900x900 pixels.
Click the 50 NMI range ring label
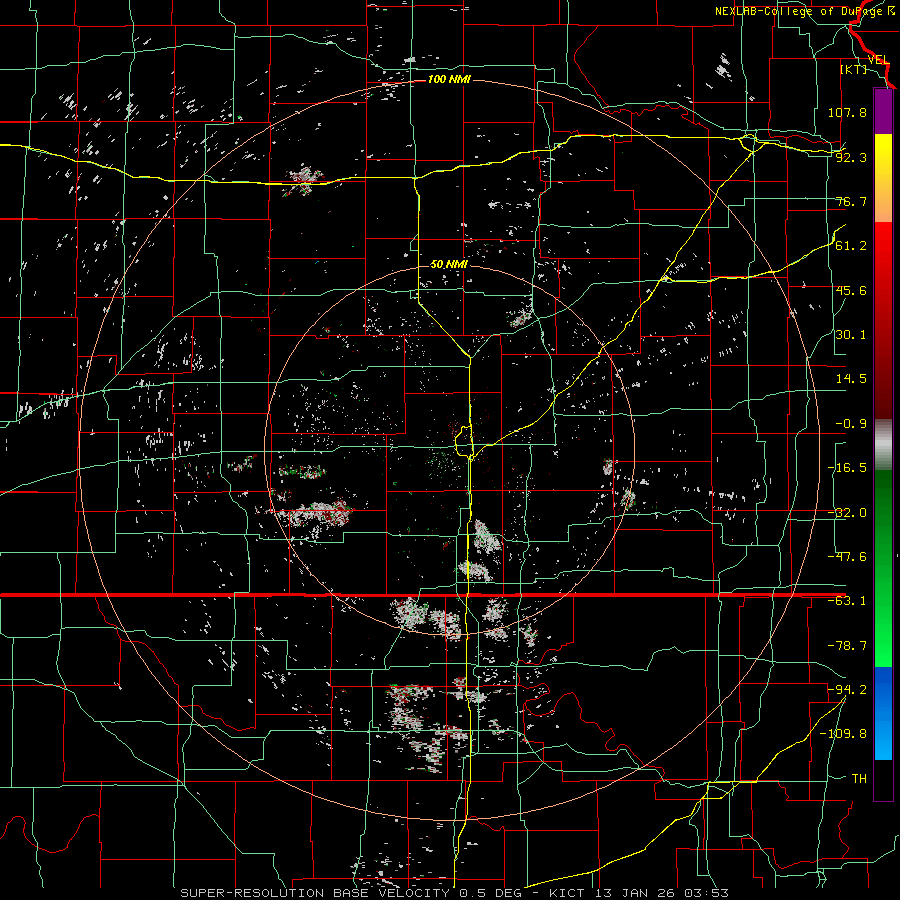click(x=449, y=265)
